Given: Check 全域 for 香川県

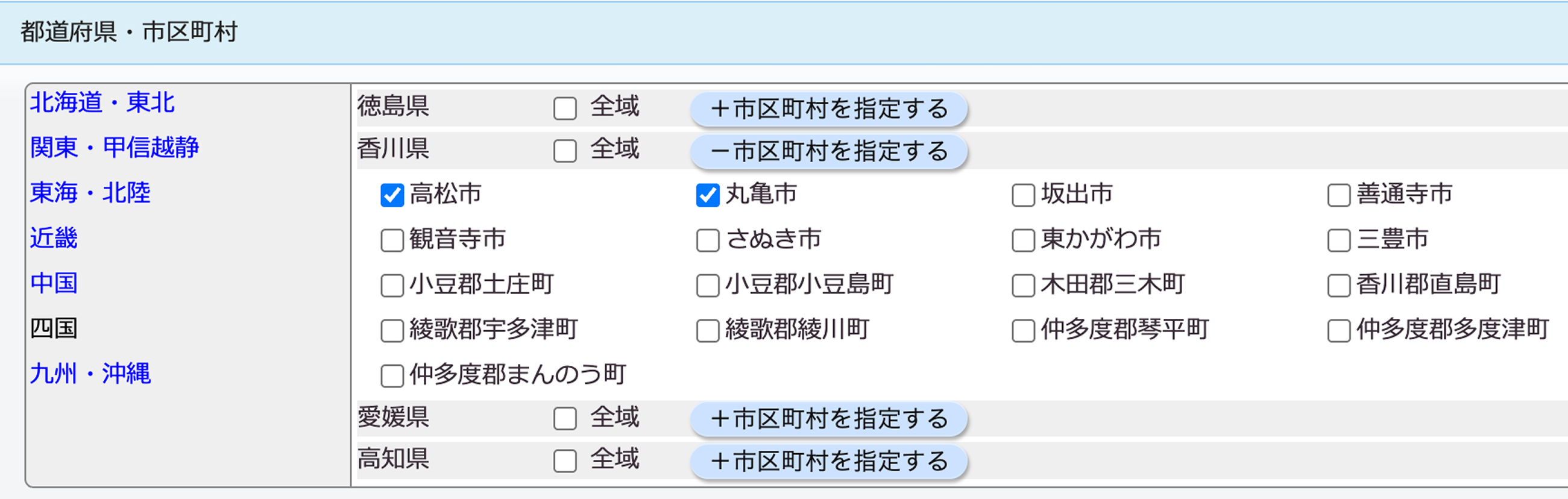Looking at the screenshot, I should coord(565,150).
